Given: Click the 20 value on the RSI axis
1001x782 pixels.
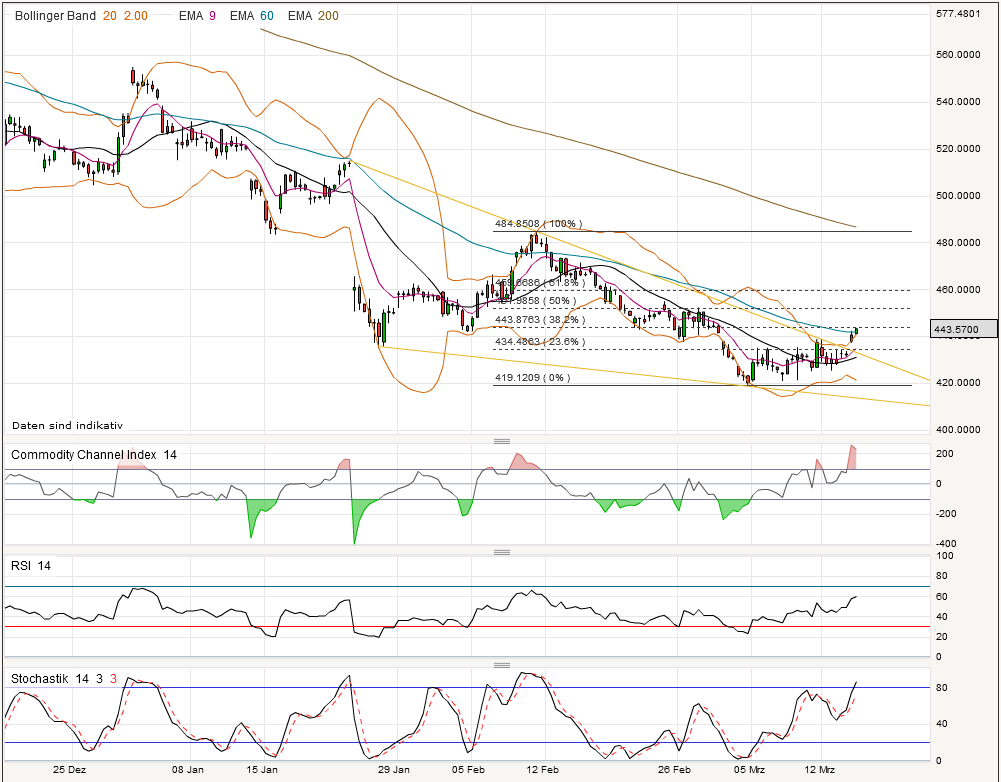Looking at the screenshot, I should [x=942, y=636].
